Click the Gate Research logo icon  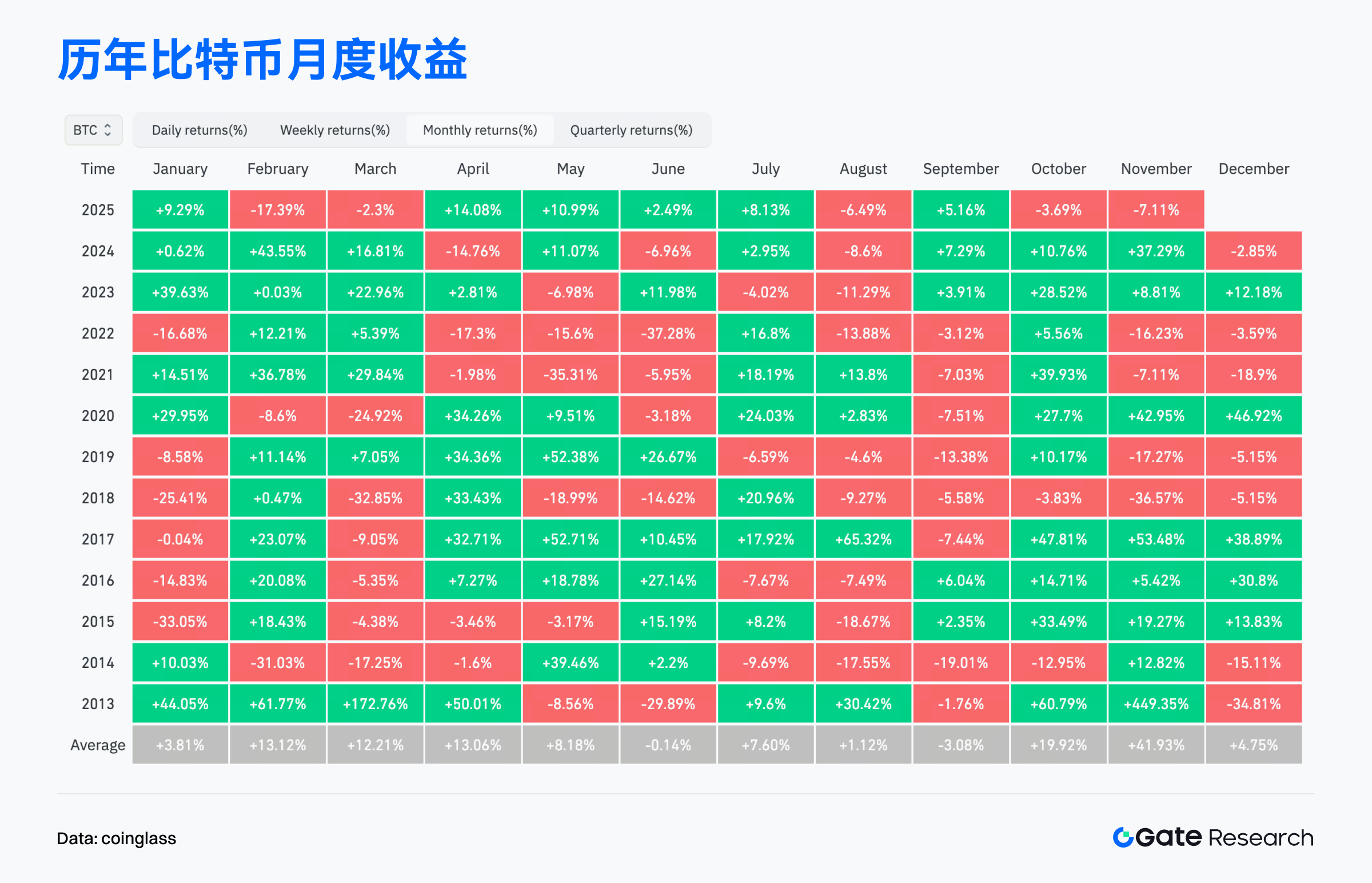pyautogui.click(x=1123, y=837)
